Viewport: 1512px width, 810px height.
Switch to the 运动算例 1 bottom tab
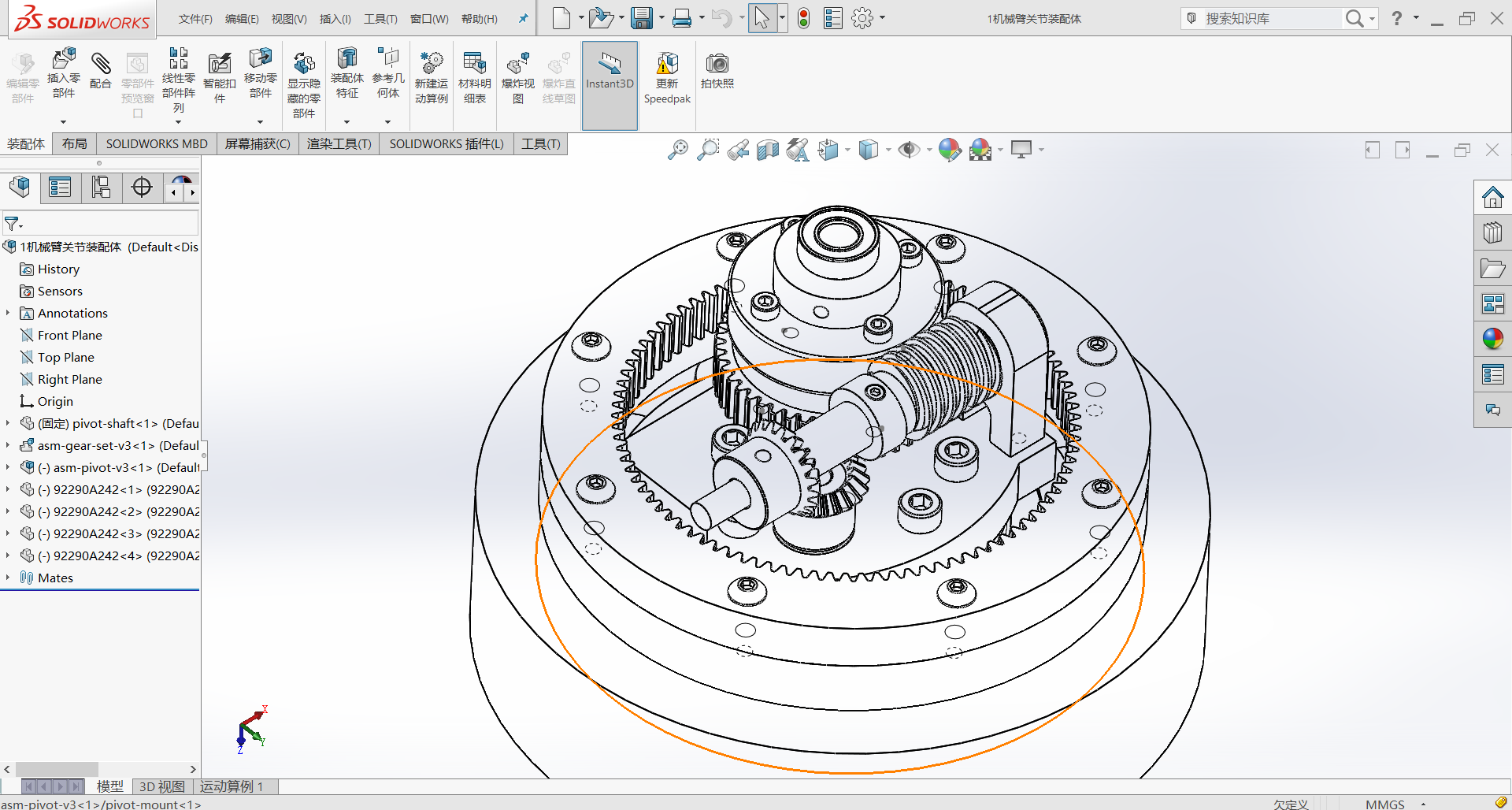pyautogui.click(x=232, y=786)
